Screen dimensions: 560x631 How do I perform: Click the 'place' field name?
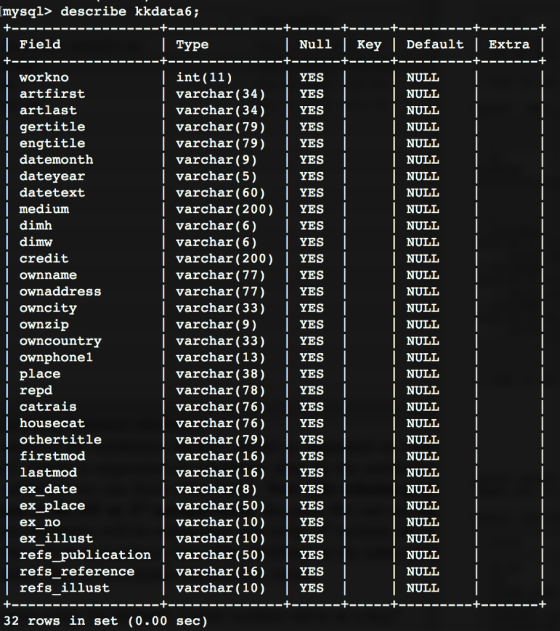pyautogui.click(x=40, y=374)
